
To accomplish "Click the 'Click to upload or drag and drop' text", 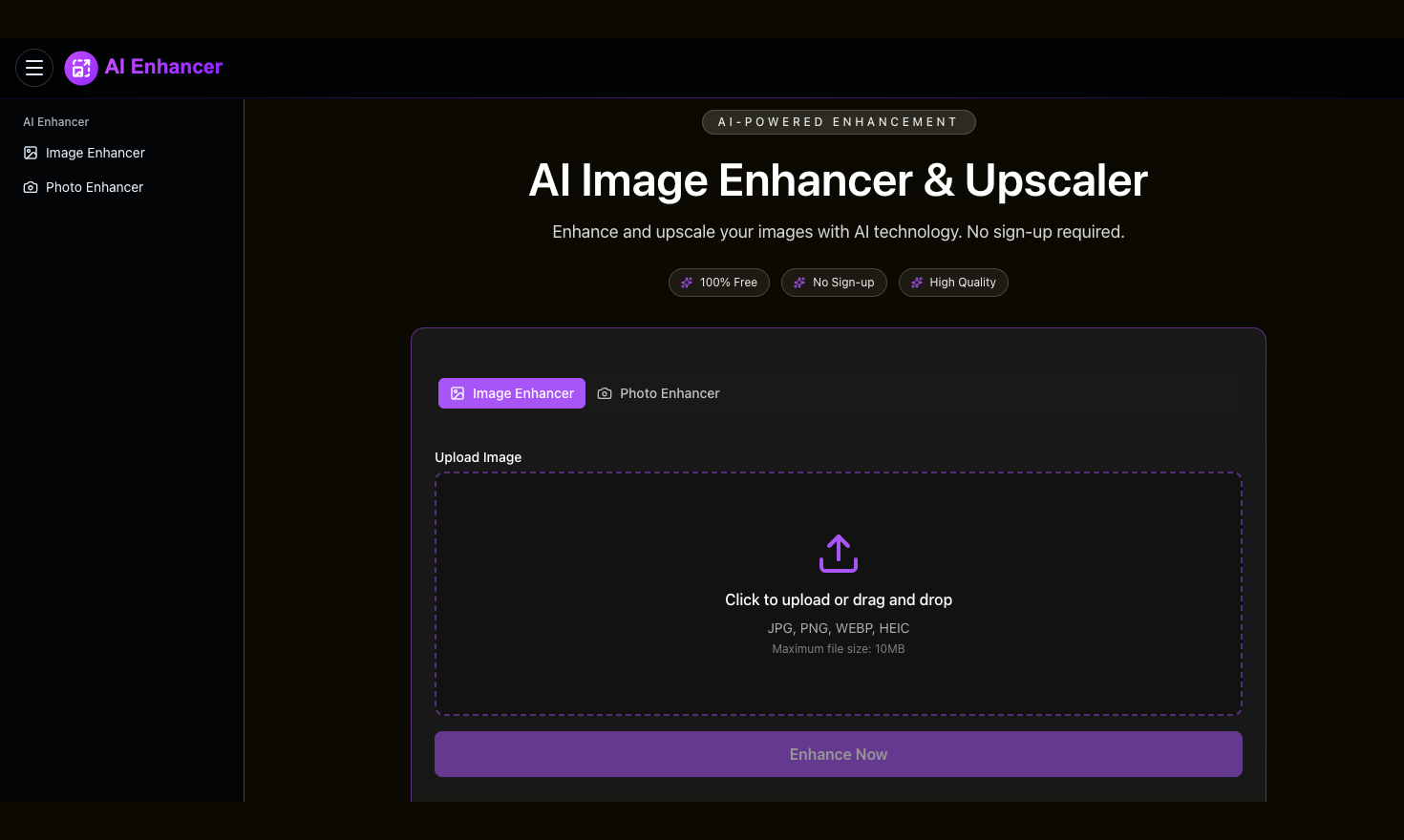I will [838, 599].
